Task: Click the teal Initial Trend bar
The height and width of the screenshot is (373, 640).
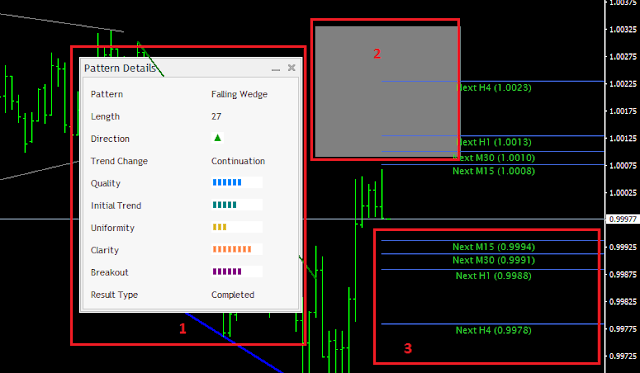Action: [224, 205]
